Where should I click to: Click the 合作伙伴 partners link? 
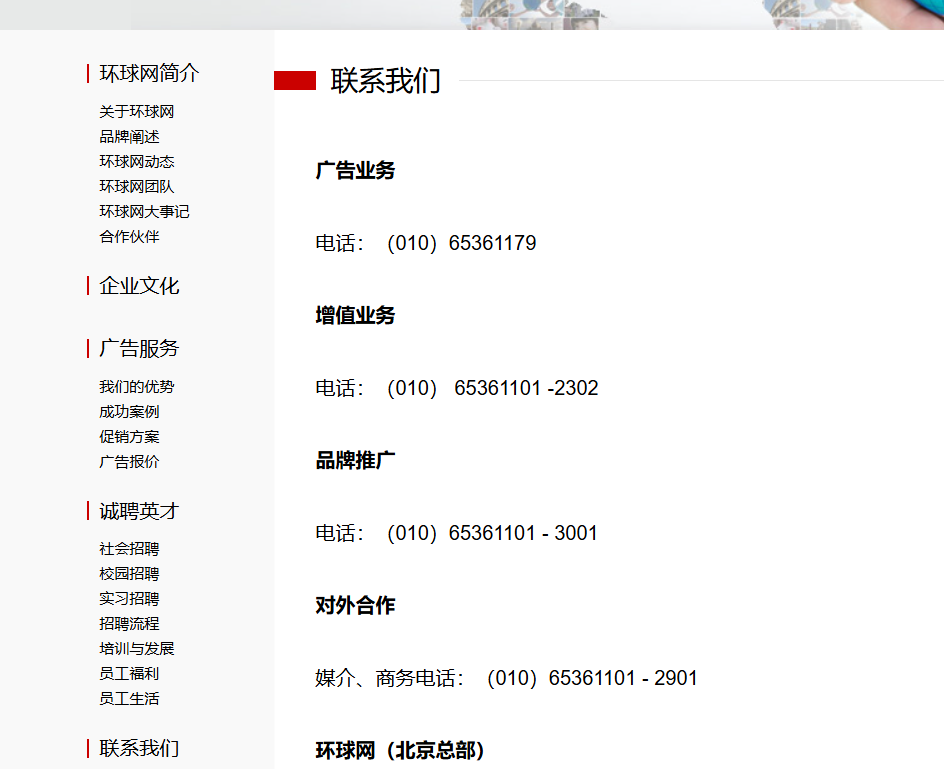pyautogui.click(x=128, y=237)
